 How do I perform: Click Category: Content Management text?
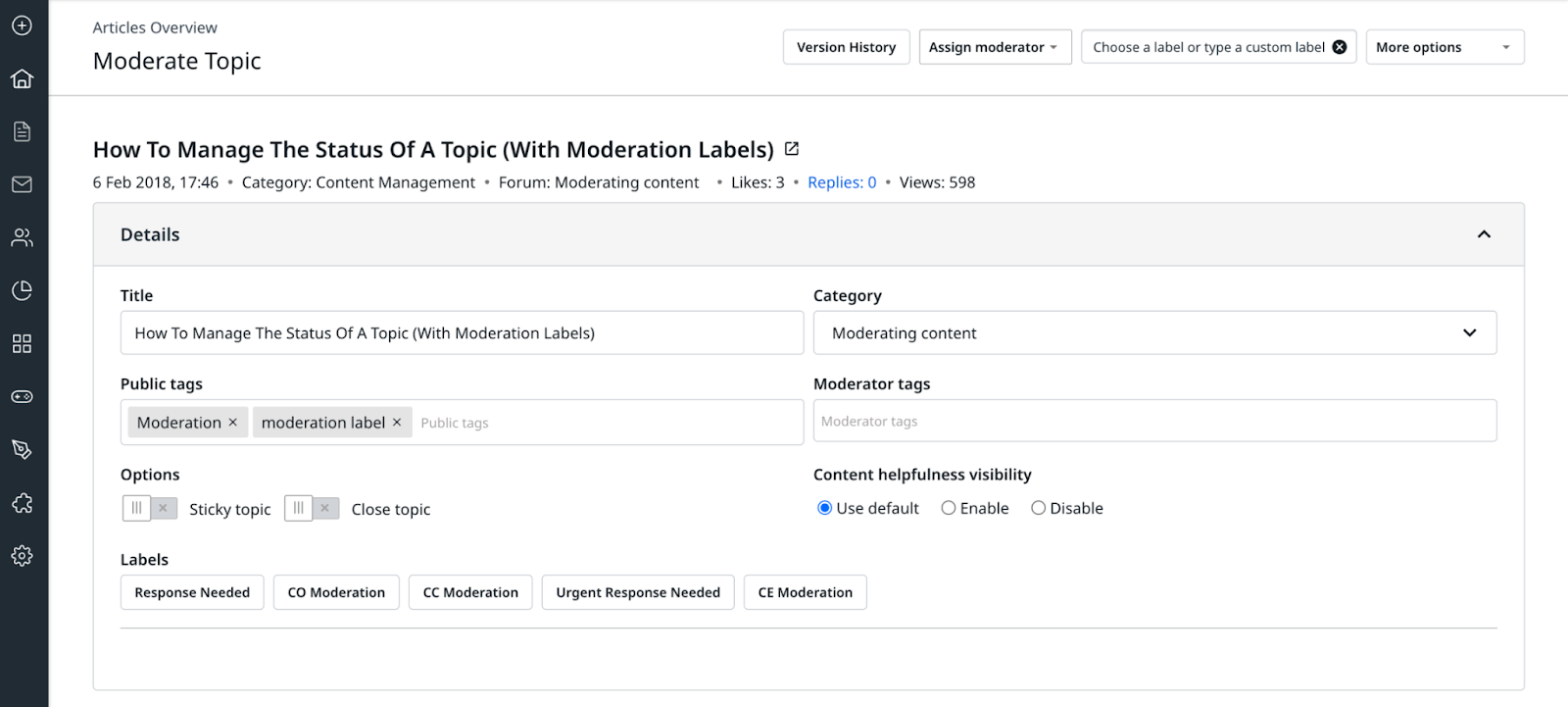(358, 182)
